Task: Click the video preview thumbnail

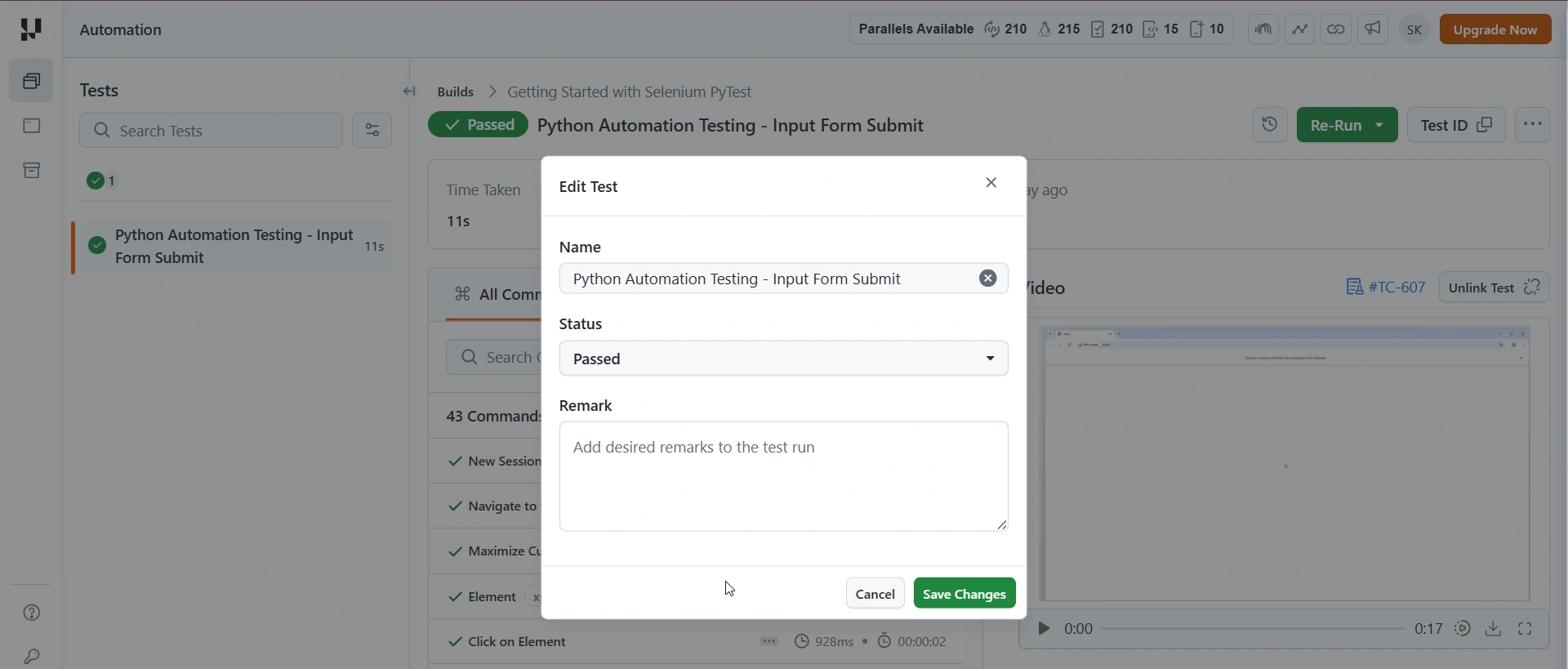Action: click(x=1285, y=464)
